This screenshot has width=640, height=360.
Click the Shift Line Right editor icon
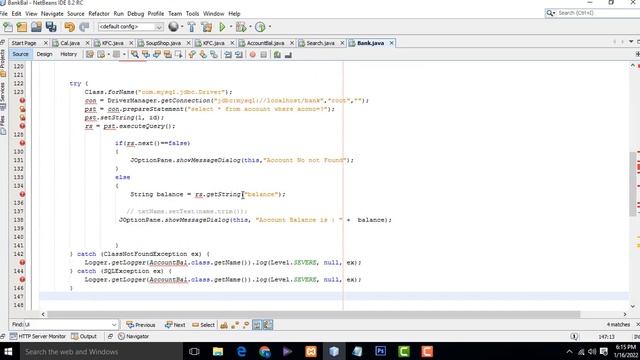239,54
